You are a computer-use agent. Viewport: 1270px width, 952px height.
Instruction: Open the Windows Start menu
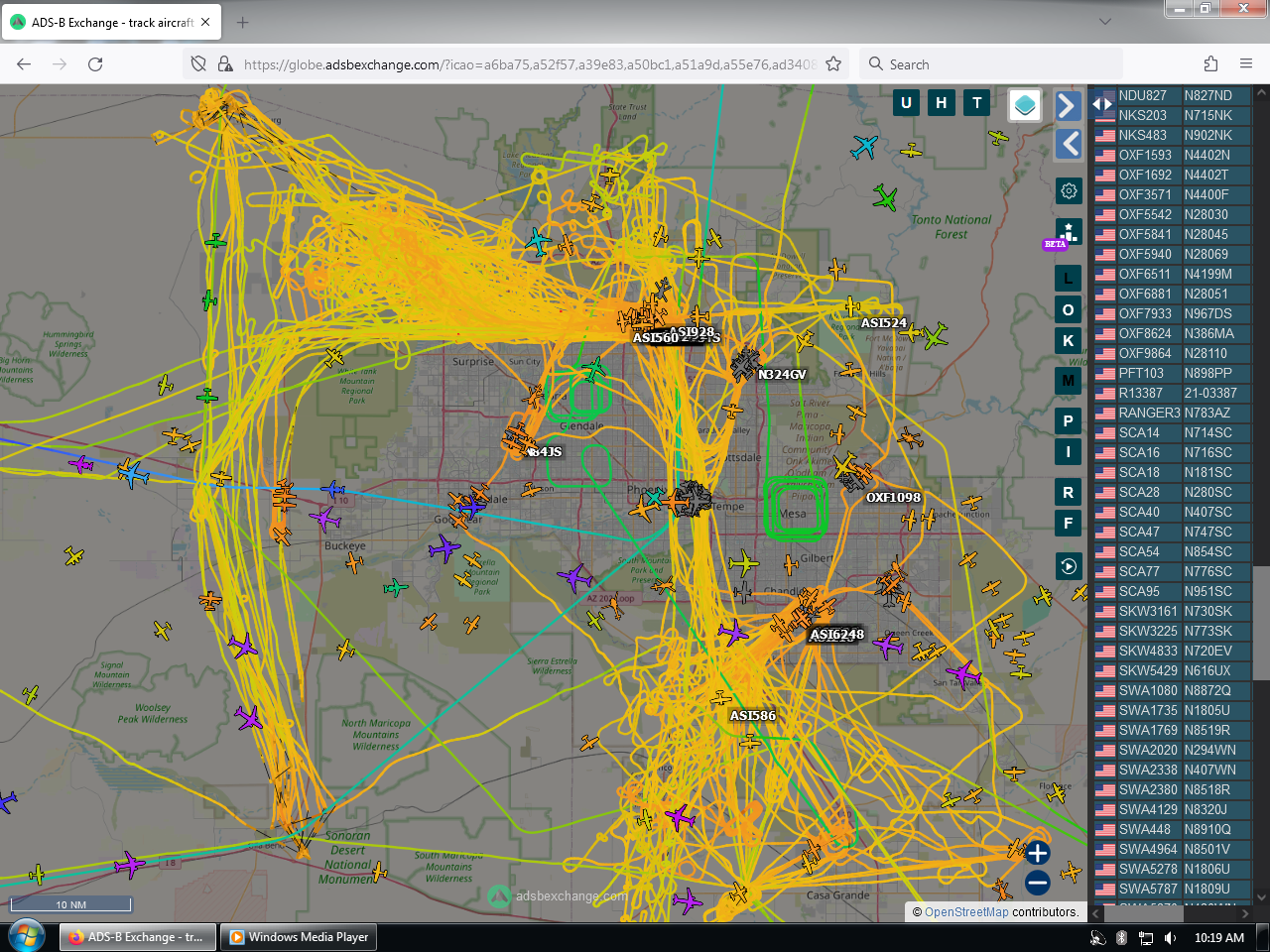point(27,936)
